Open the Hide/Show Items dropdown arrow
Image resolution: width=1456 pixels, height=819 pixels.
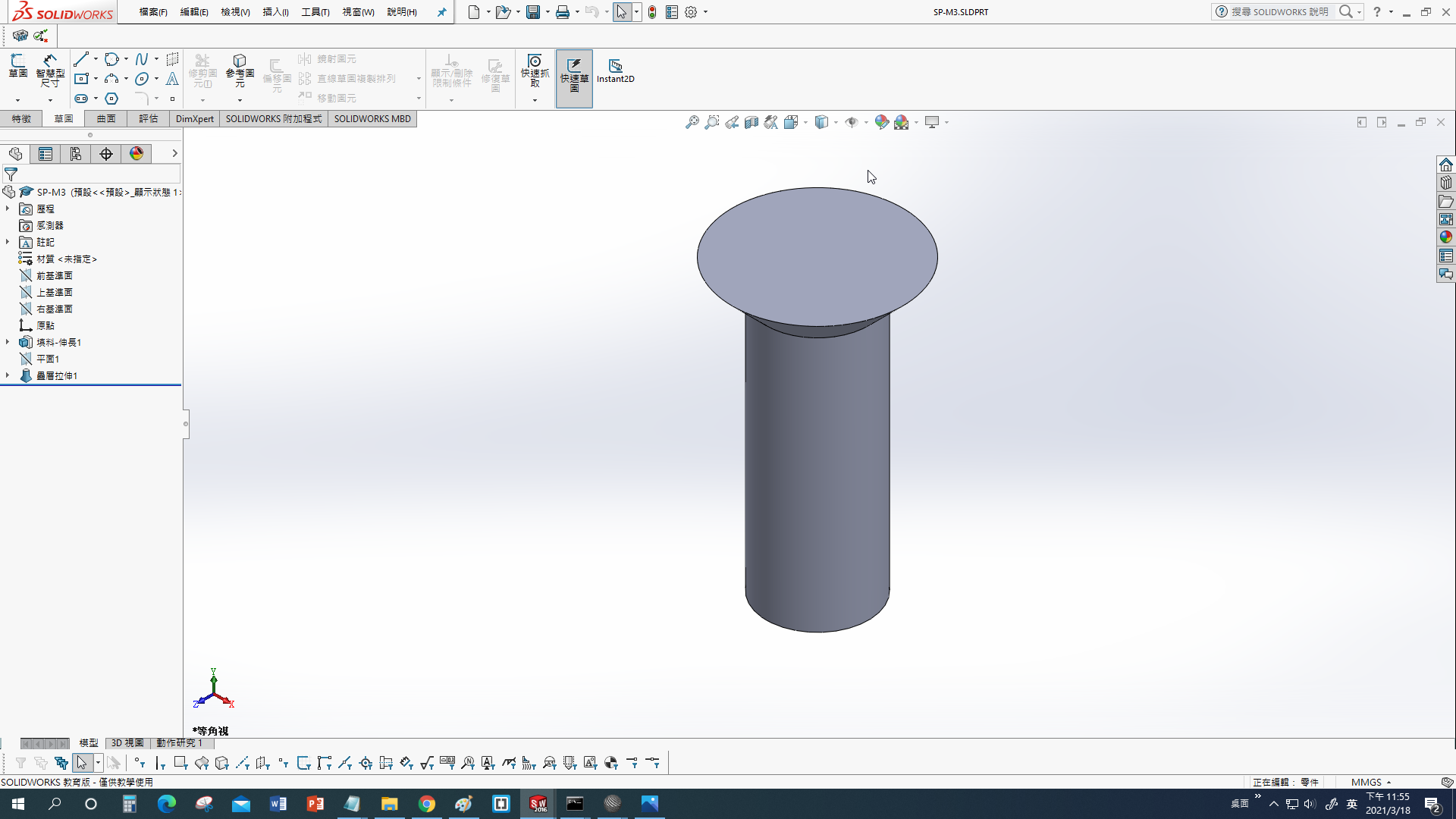866,122
